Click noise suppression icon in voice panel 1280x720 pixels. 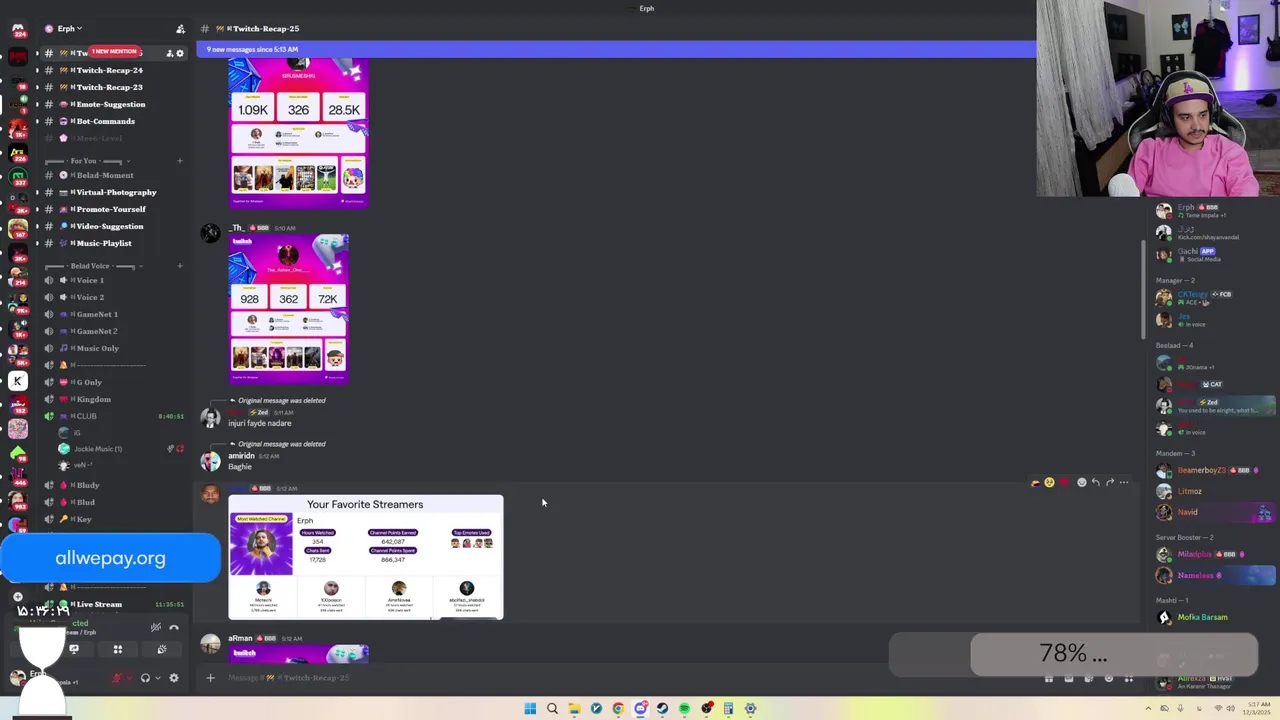[156, 628]
